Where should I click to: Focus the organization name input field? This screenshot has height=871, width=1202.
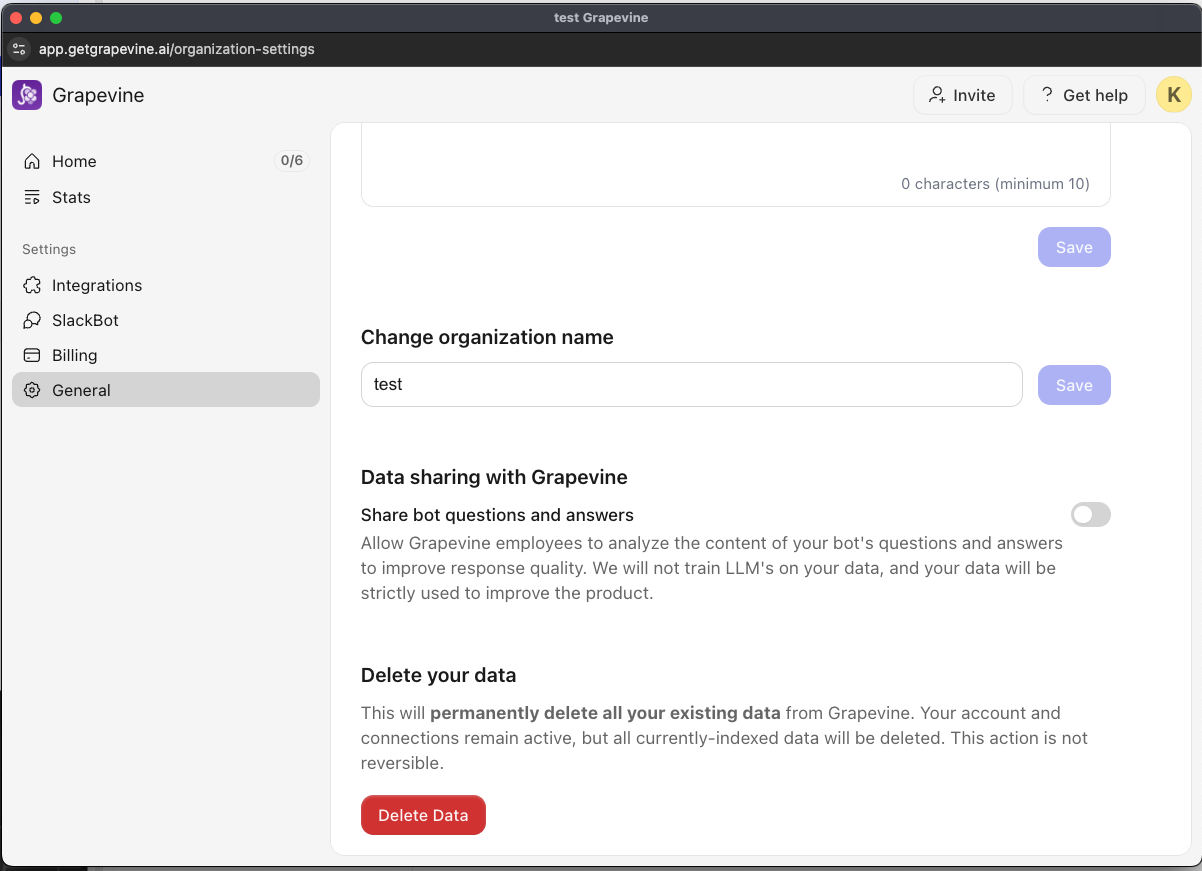click(x=690, y=385)
